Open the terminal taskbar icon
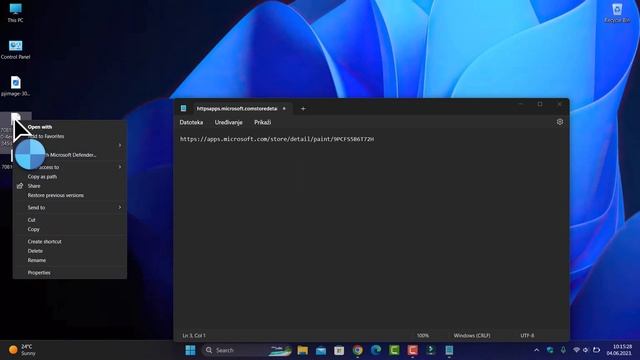This screenshot has height=360, width=640. [x=431, y=350]
